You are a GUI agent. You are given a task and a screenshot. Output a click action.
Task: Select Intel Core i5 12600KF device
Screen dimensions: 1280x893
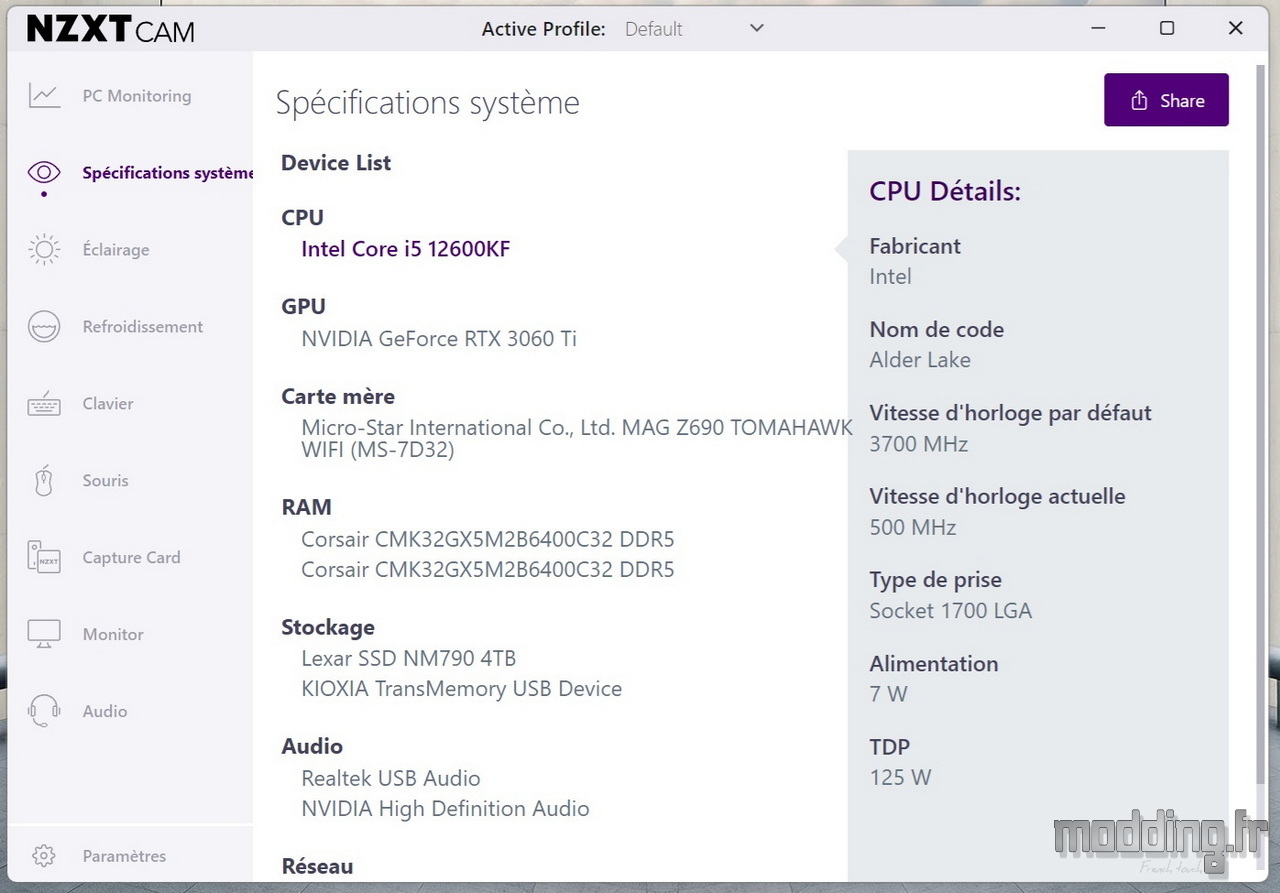click(406, 249)
